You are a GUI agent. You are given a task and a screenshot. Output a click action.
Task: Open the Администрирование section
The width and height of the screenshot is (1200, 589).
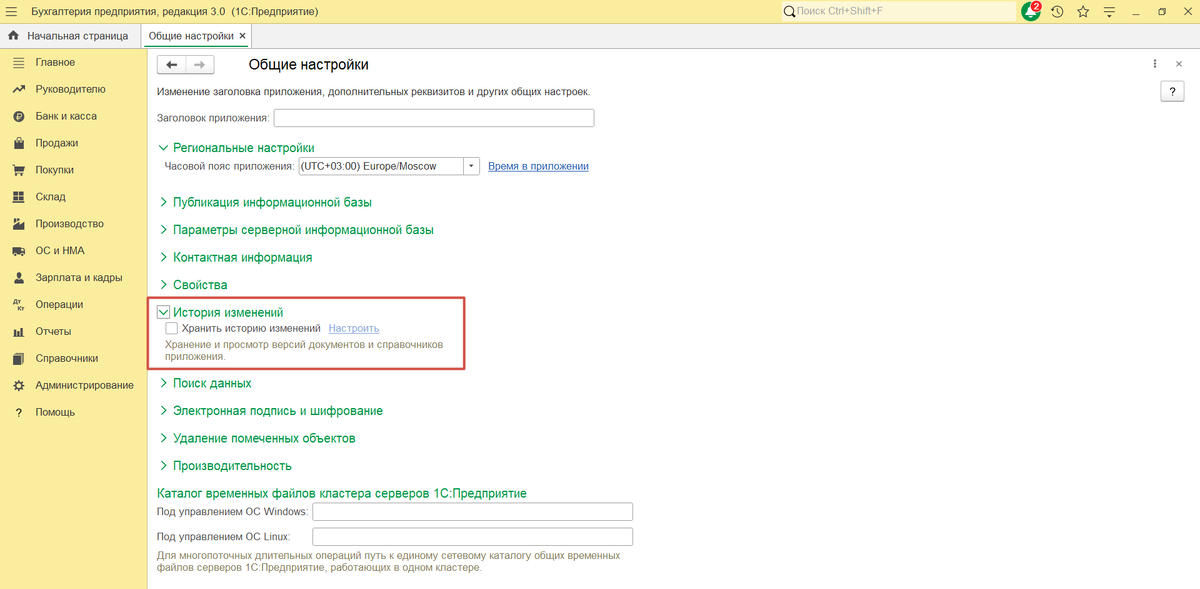[84, 385]
